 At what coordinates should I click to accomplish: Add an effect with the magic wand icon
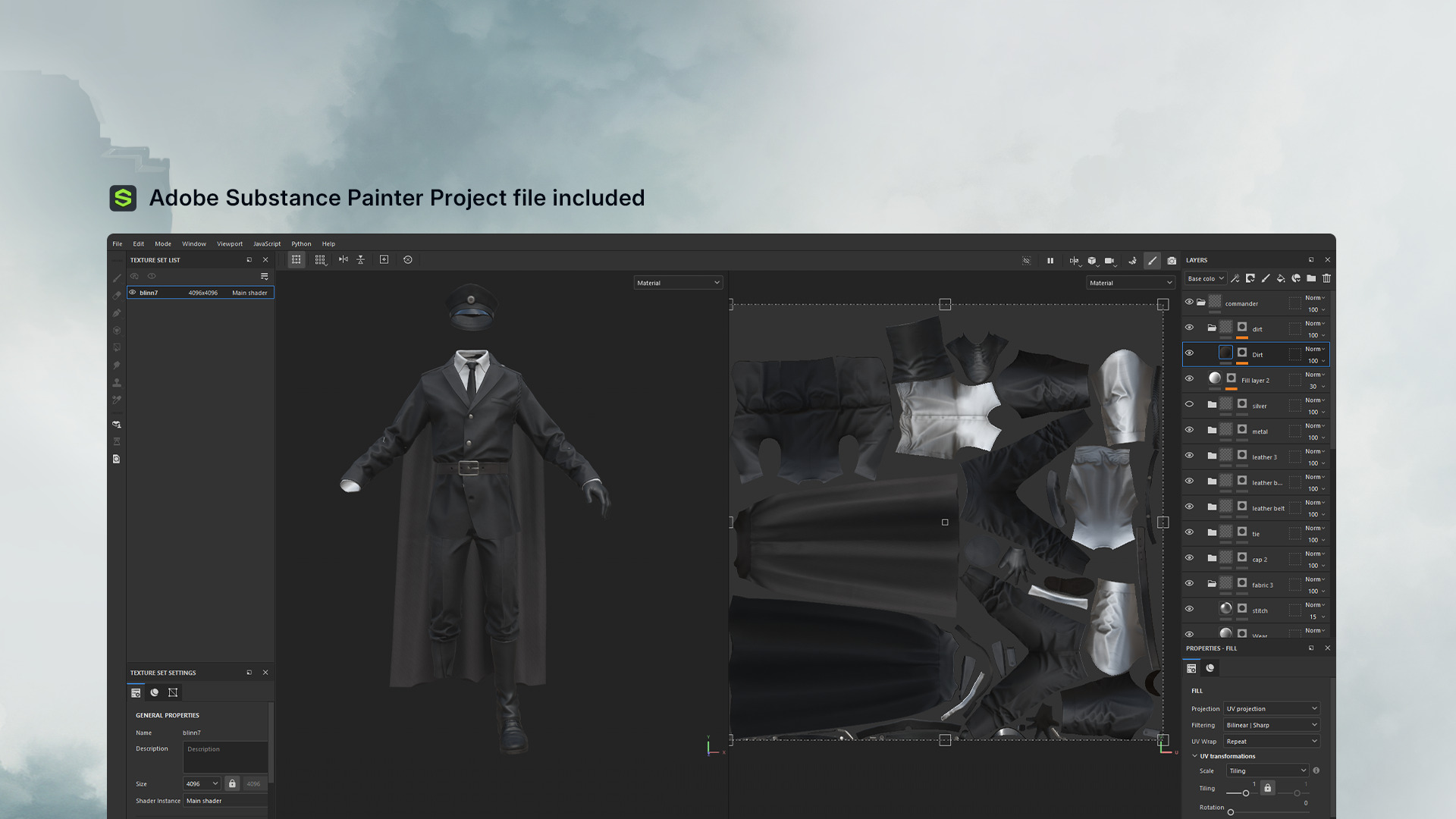(1235, 279)
